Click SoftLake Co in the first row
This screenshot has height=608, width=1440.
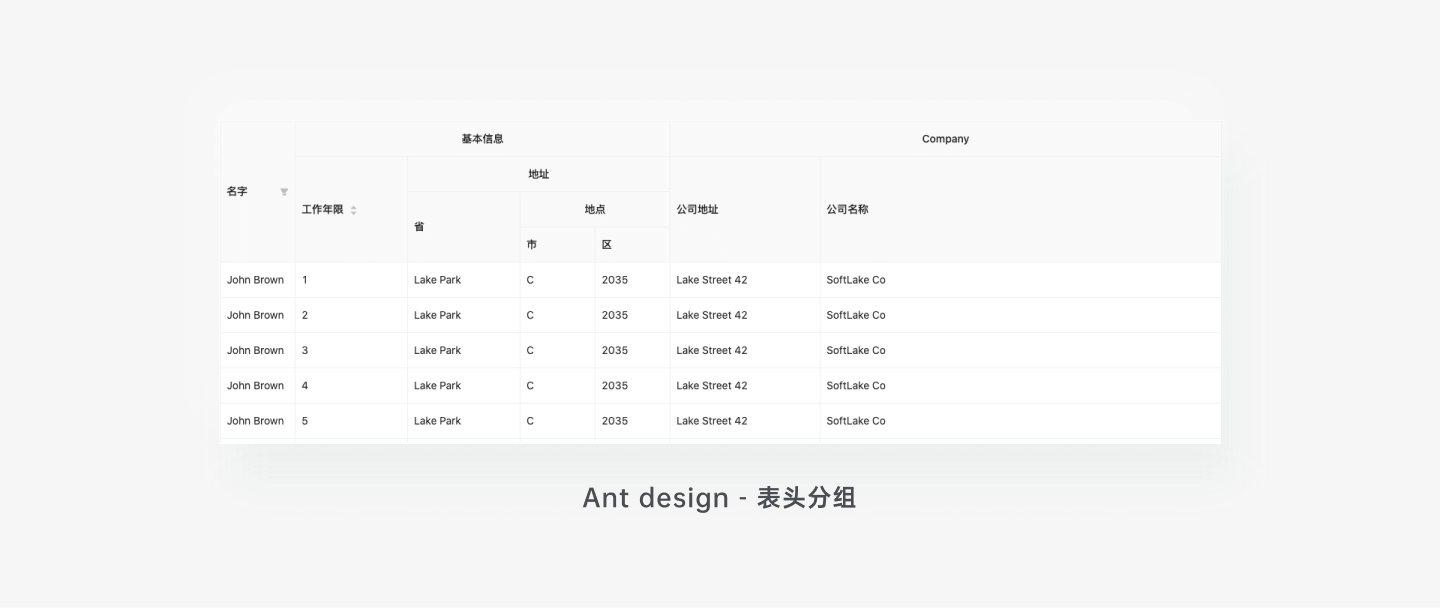click(856, 280)
